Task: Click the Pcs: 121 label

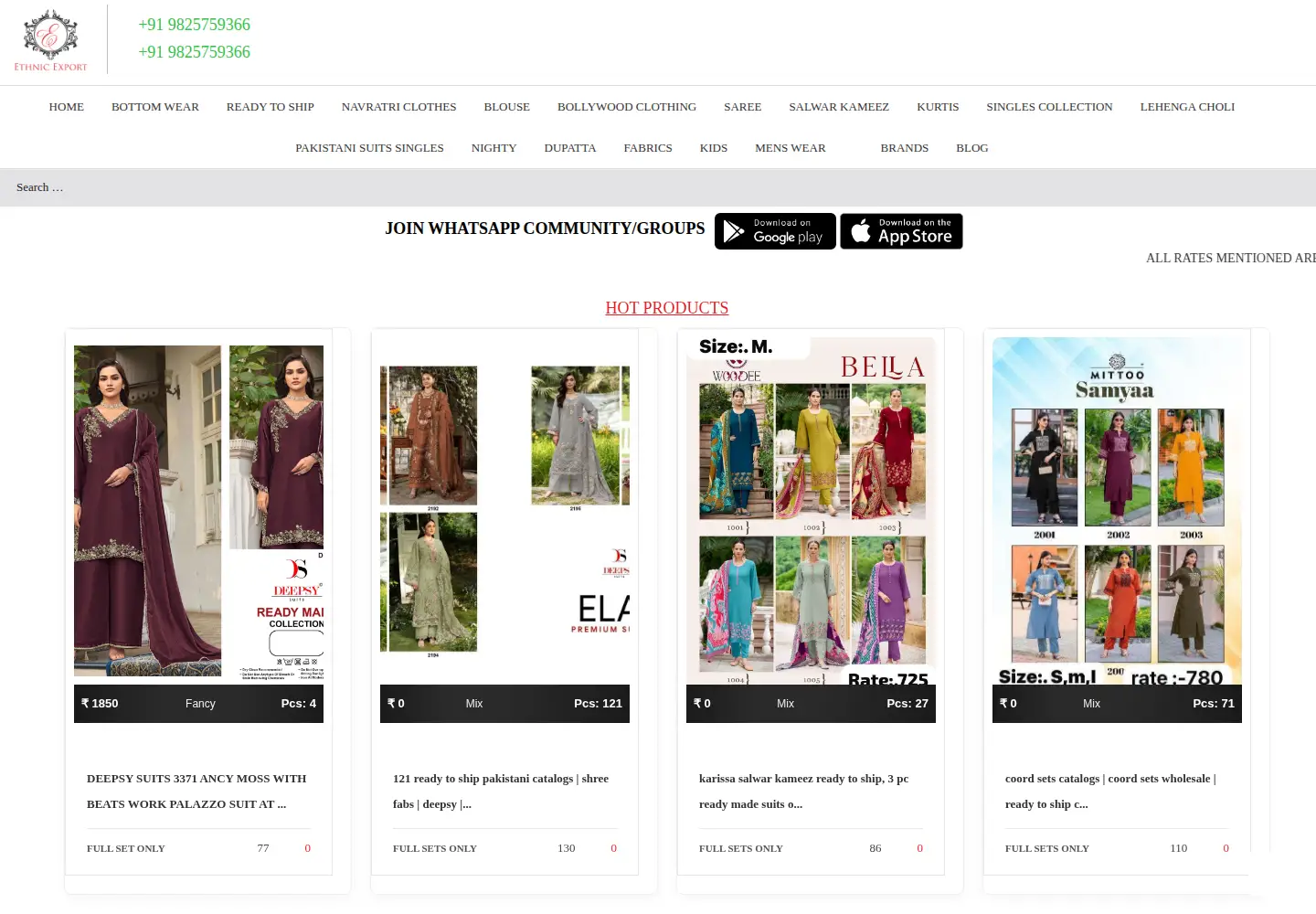Action: coord(598,704)
